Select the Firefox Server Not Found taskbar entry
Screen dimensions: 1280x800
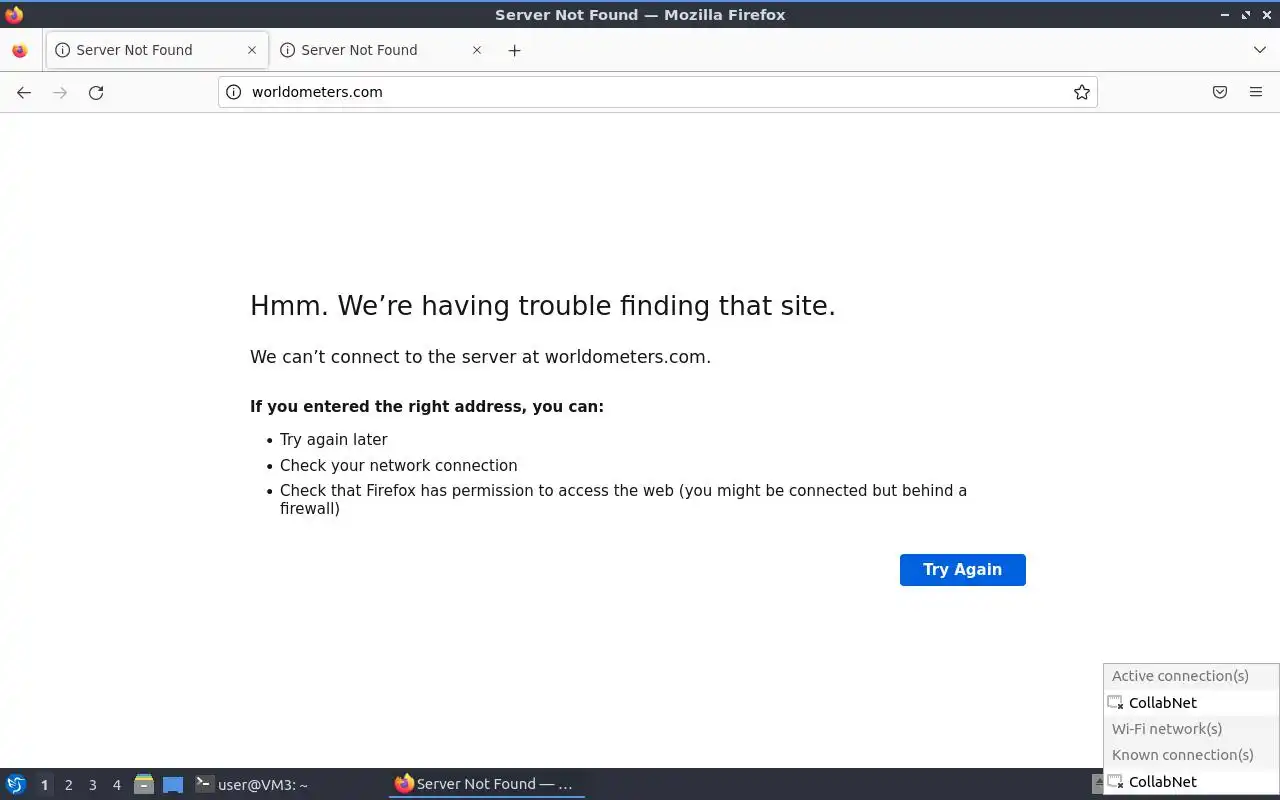coord(486,785)
